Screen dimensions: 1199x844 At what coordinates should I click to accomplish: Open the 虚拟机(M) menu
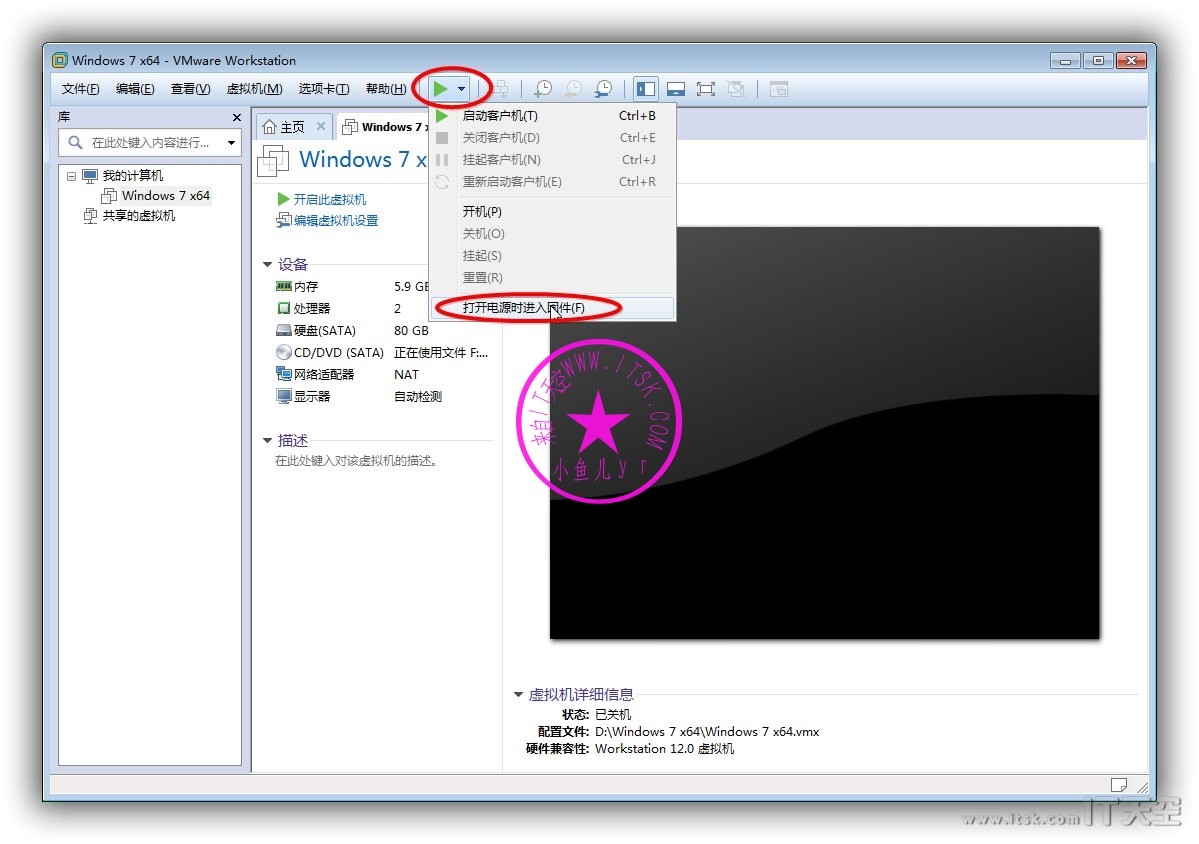click(254, 89)
